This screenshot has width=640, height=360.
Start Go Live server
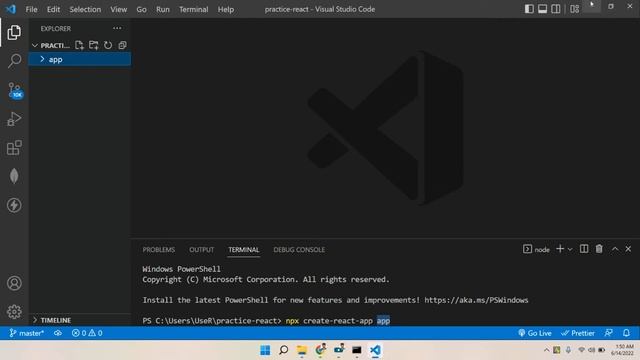(x=535, y=333)
